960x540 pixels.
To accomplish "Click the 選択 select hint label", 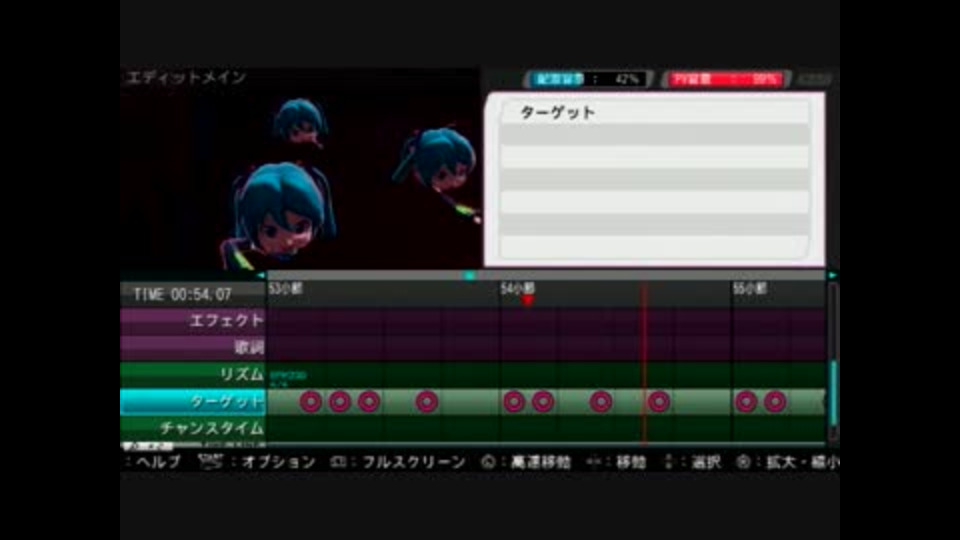I will (706, 462).
